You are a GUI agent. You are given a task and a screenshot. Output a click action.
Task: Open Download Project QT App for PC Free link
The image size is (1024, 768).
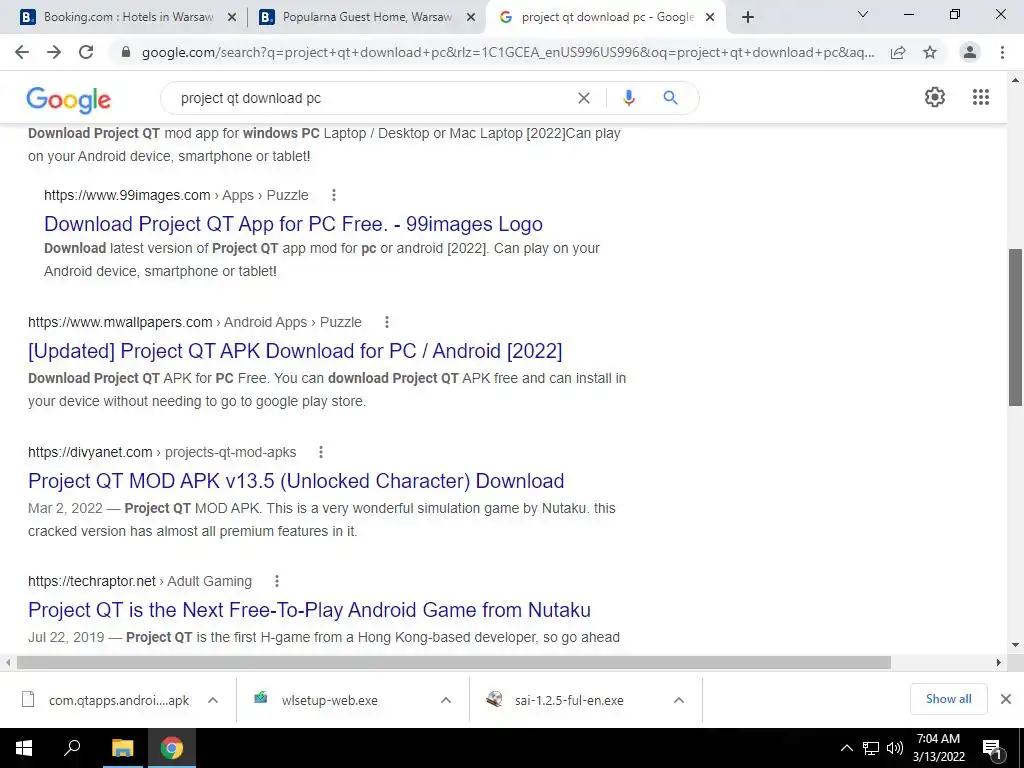pos(293,224)
